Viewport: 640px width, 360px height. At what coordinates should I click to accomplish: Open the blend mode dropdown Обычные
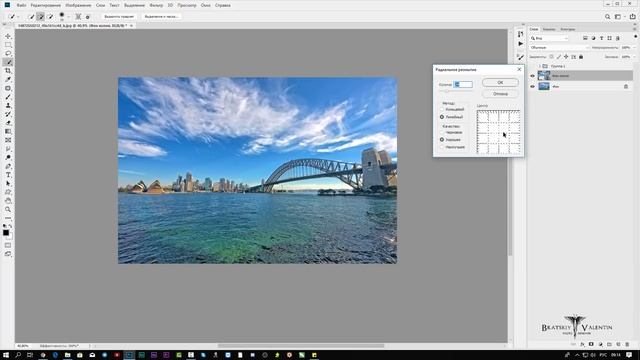pyautogui.click(x=559, y=48)
